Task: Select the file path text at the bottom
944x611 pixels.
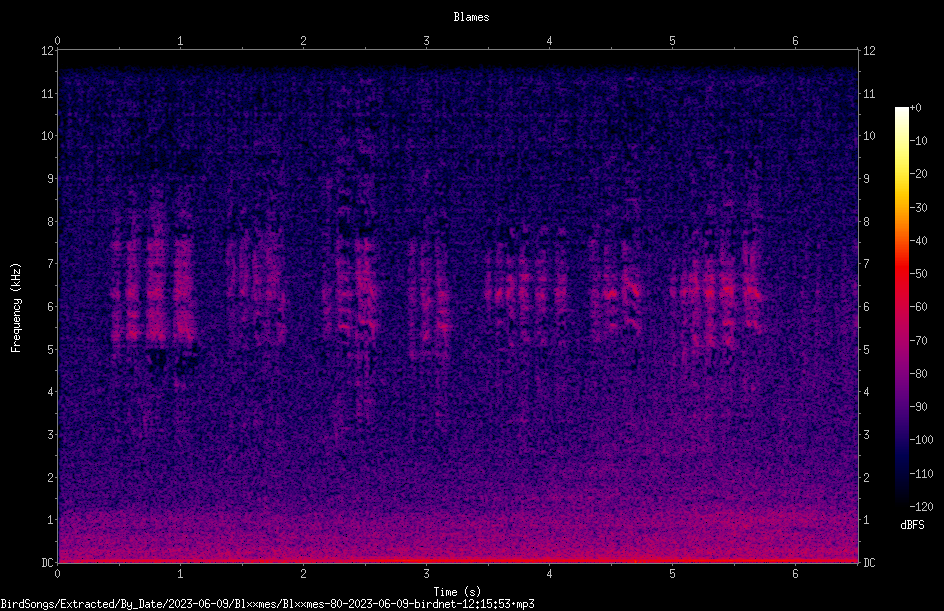Action: tap(267, 604)
